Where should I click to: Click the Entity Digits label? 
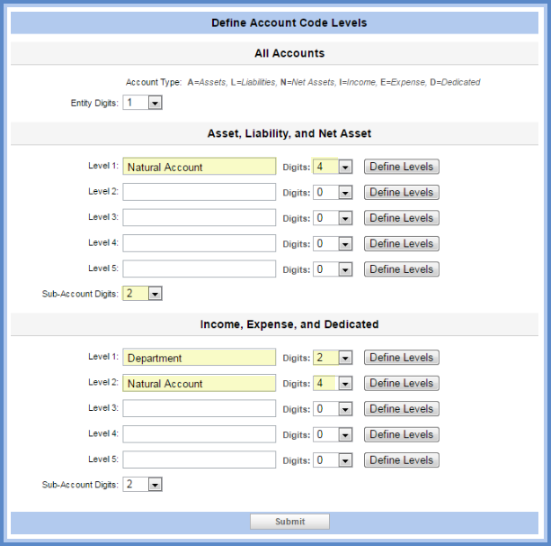tap(95, 103)
